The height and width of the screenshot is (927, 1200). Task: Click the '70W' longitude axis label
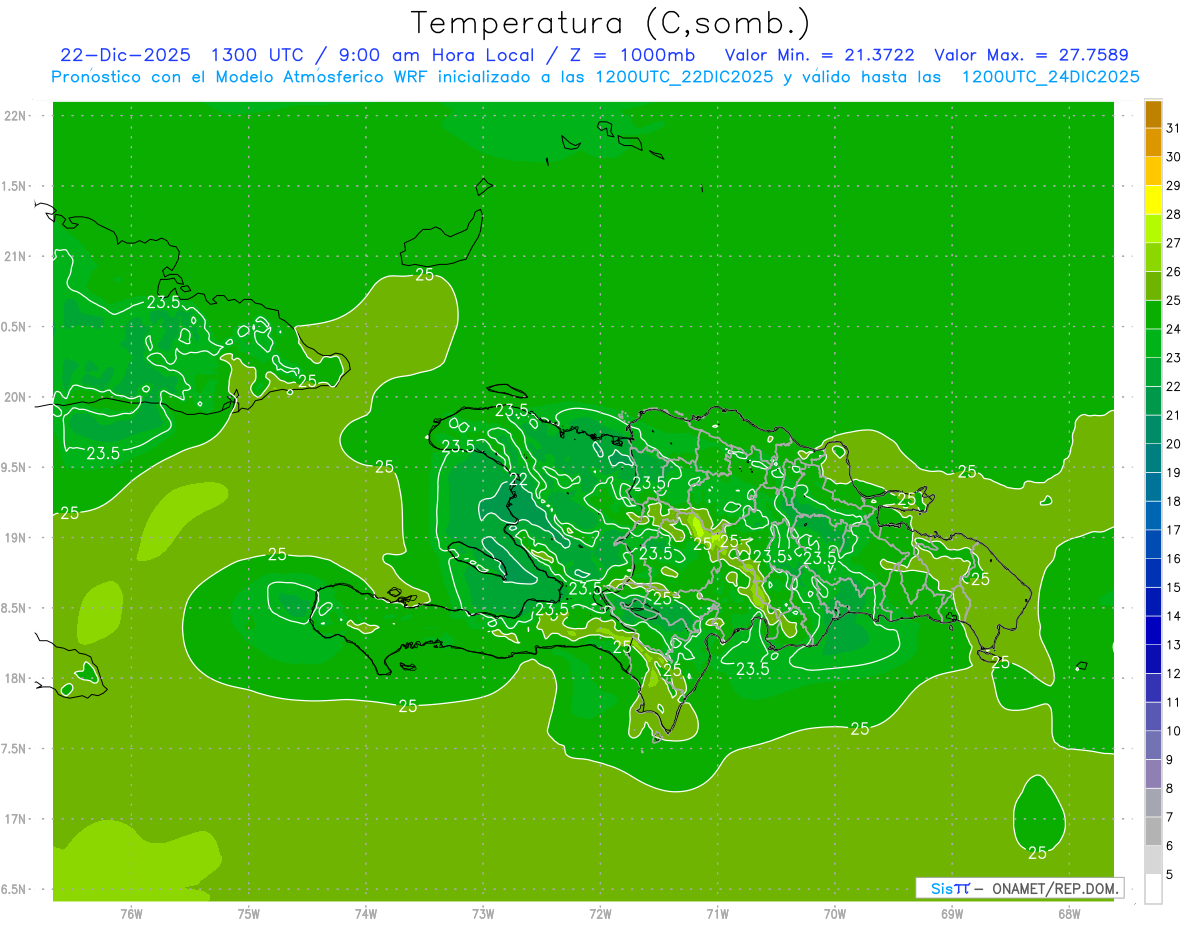click(x=835, y=914)
